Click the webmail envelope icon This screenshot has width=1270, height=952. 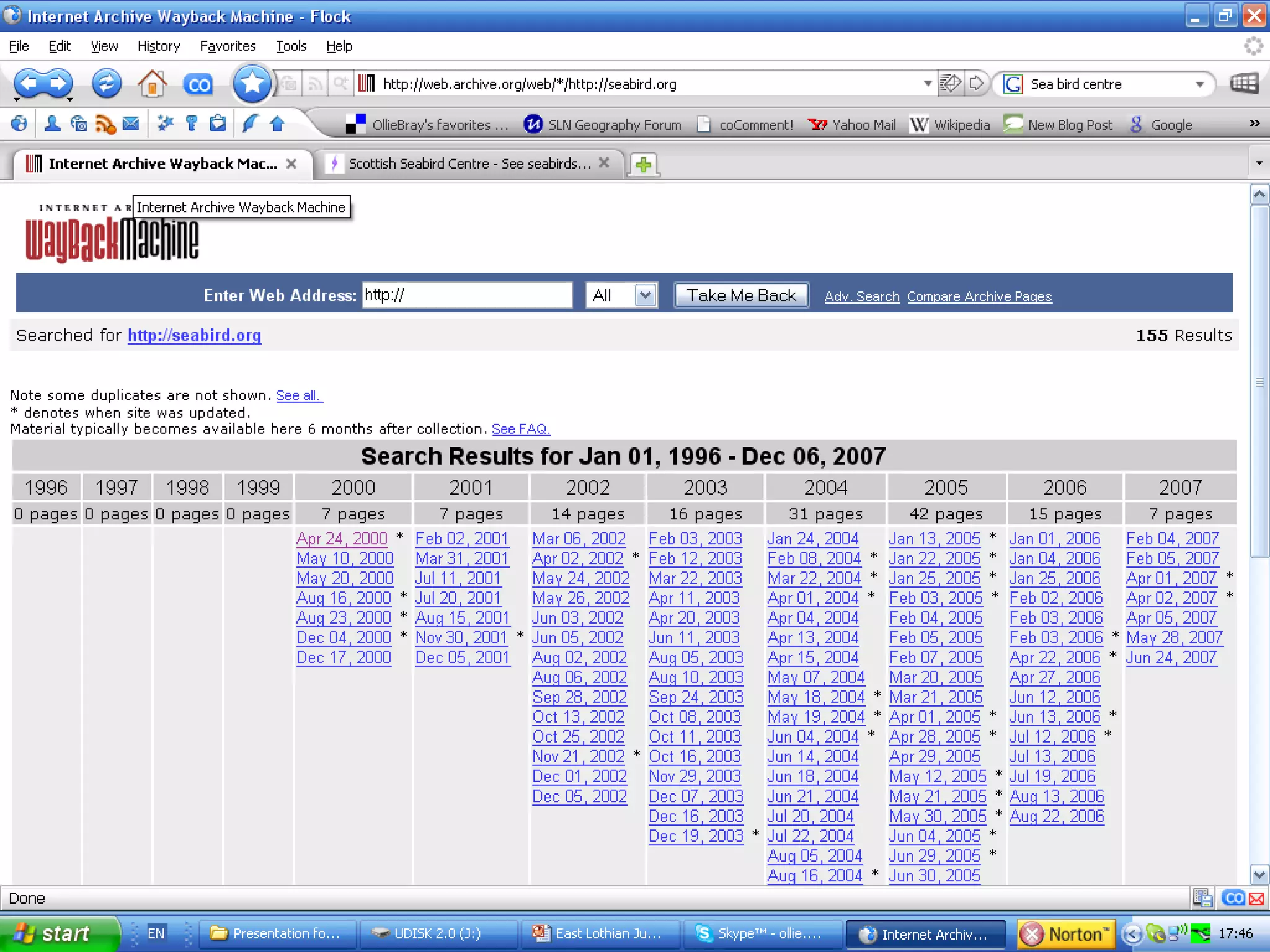pyautogui.click(x=130, y=124)
